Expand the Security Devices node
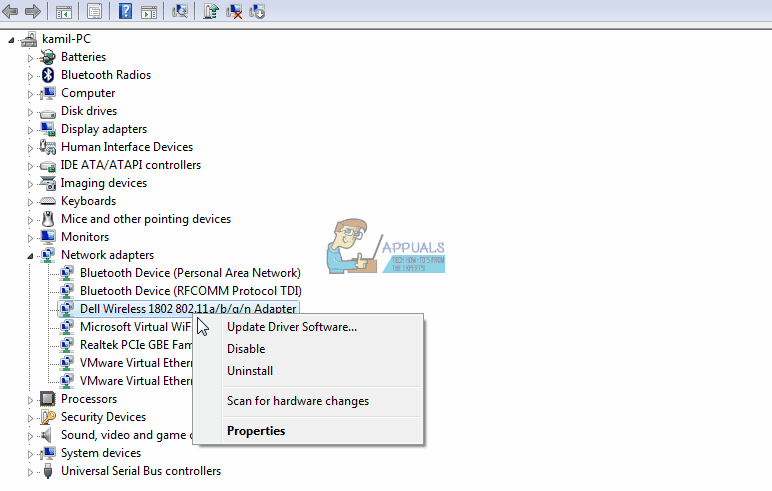This screenshot has width=772, height=491. [x=30, y=418]
